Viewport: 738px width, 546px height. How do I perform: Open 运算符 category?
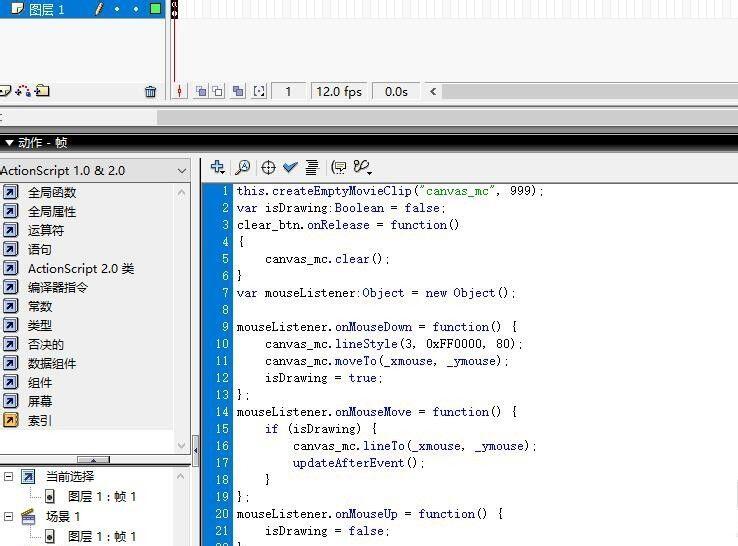click(46, 230)
